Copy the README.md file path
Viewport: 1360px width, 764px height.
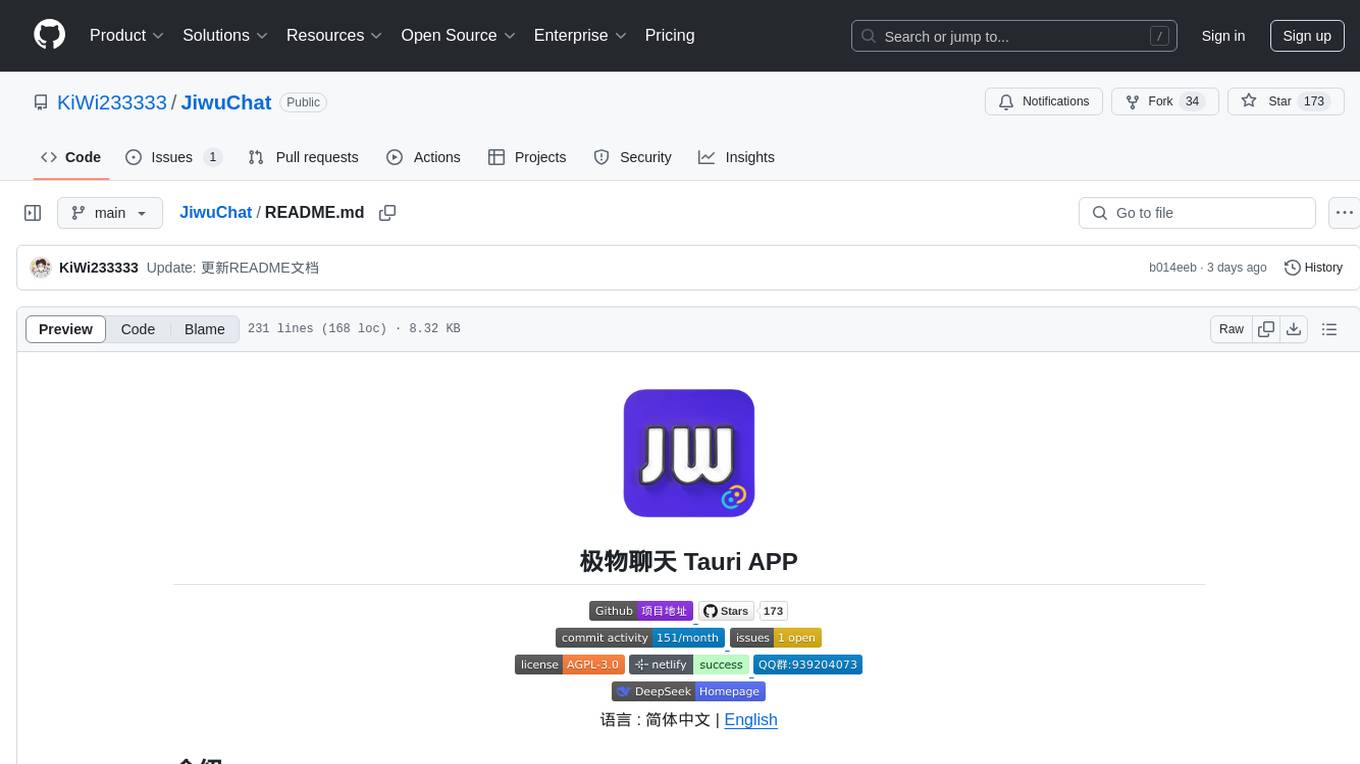pyautogui.click(x=388, y=213)
